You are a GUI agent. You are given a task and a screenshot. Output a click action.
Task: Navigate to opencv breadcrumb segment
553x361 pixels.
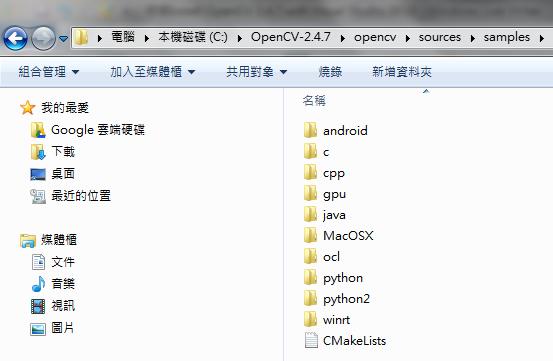[x=375, y=37]
